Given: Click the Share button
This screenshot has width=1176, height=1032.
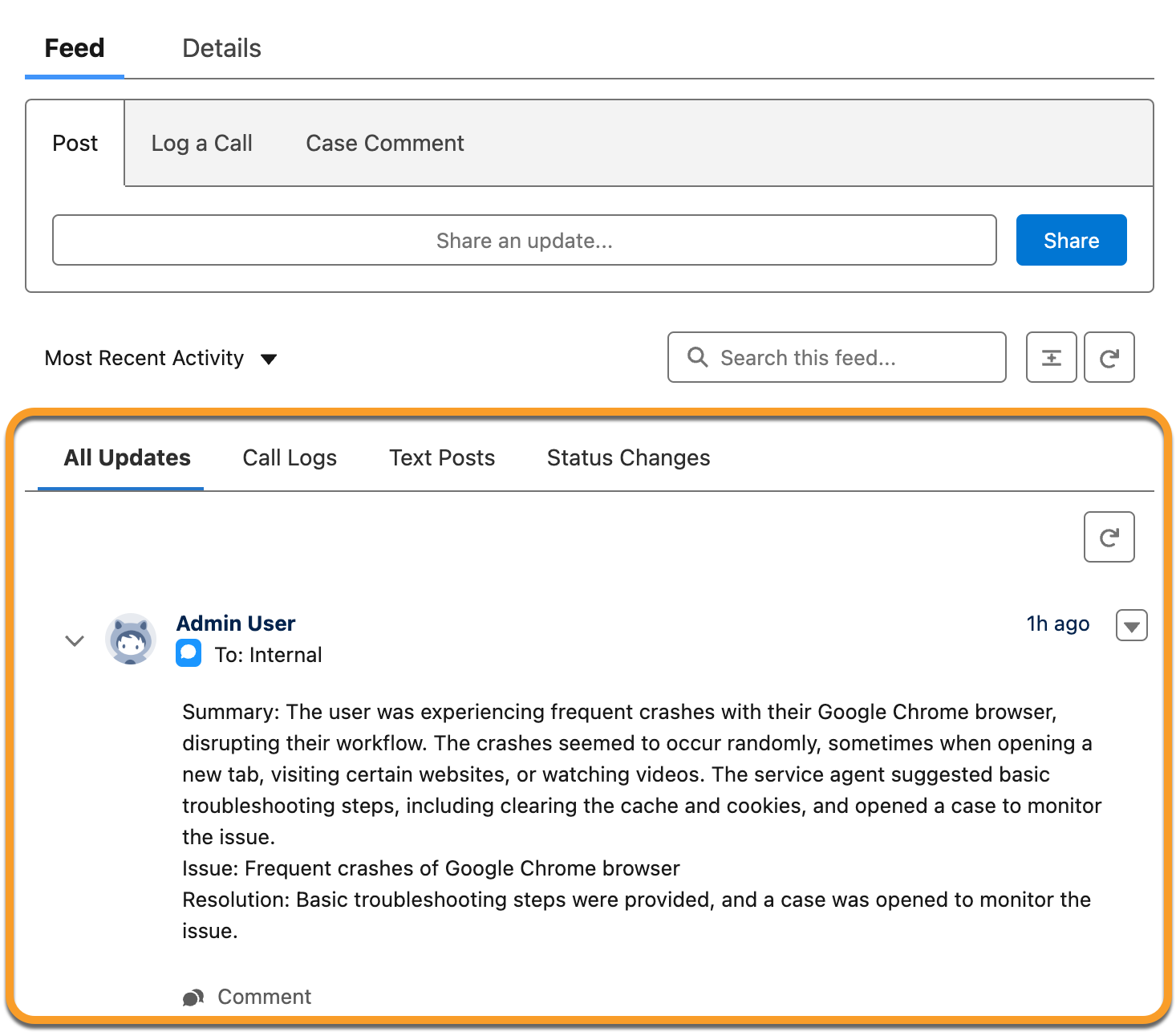Looking at the screenshot, I should click(x=1071, y=239).
